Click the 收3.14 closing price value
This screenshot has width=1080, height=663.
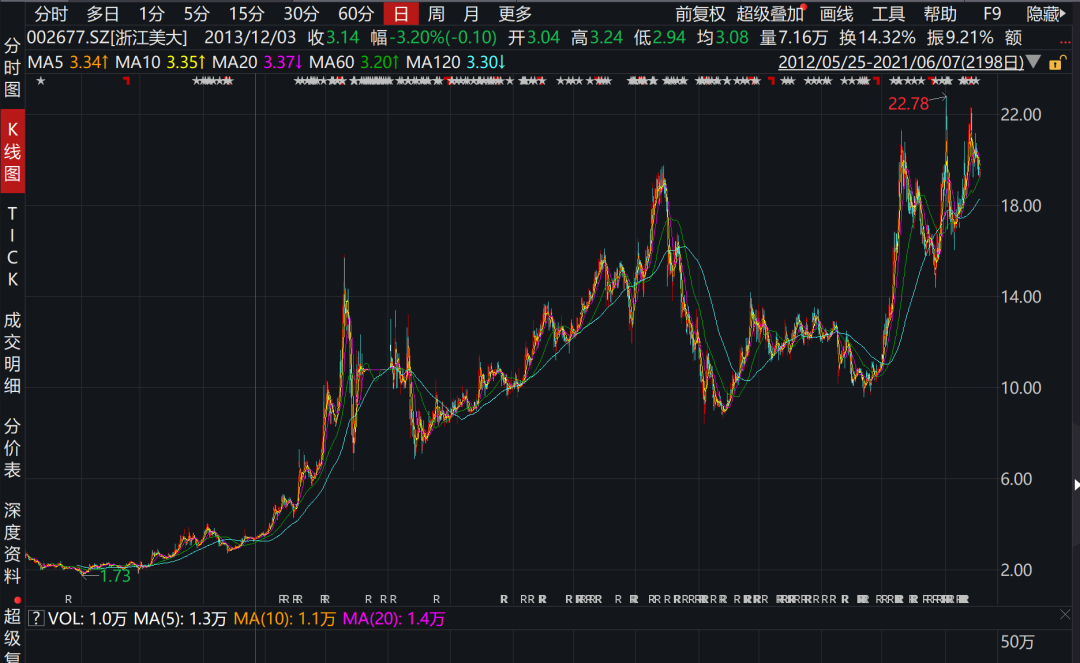tap(333, 38)
